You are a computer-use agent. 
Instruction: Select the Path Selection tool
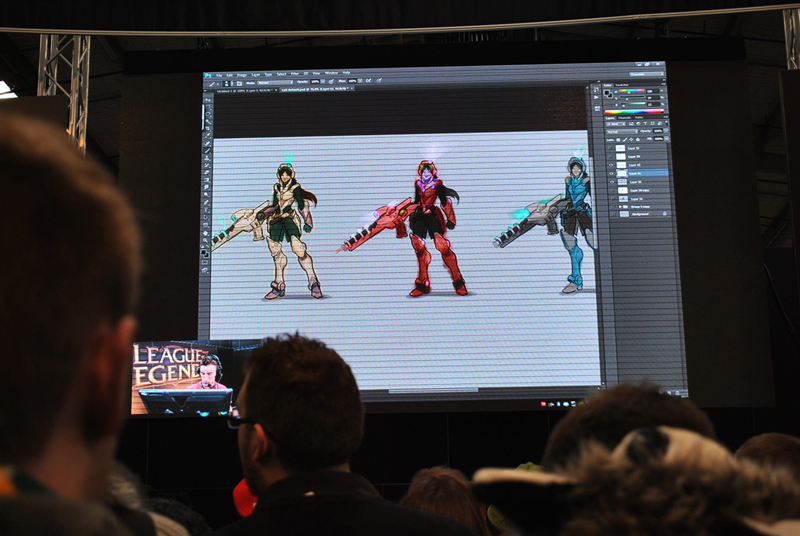point(206,217)
